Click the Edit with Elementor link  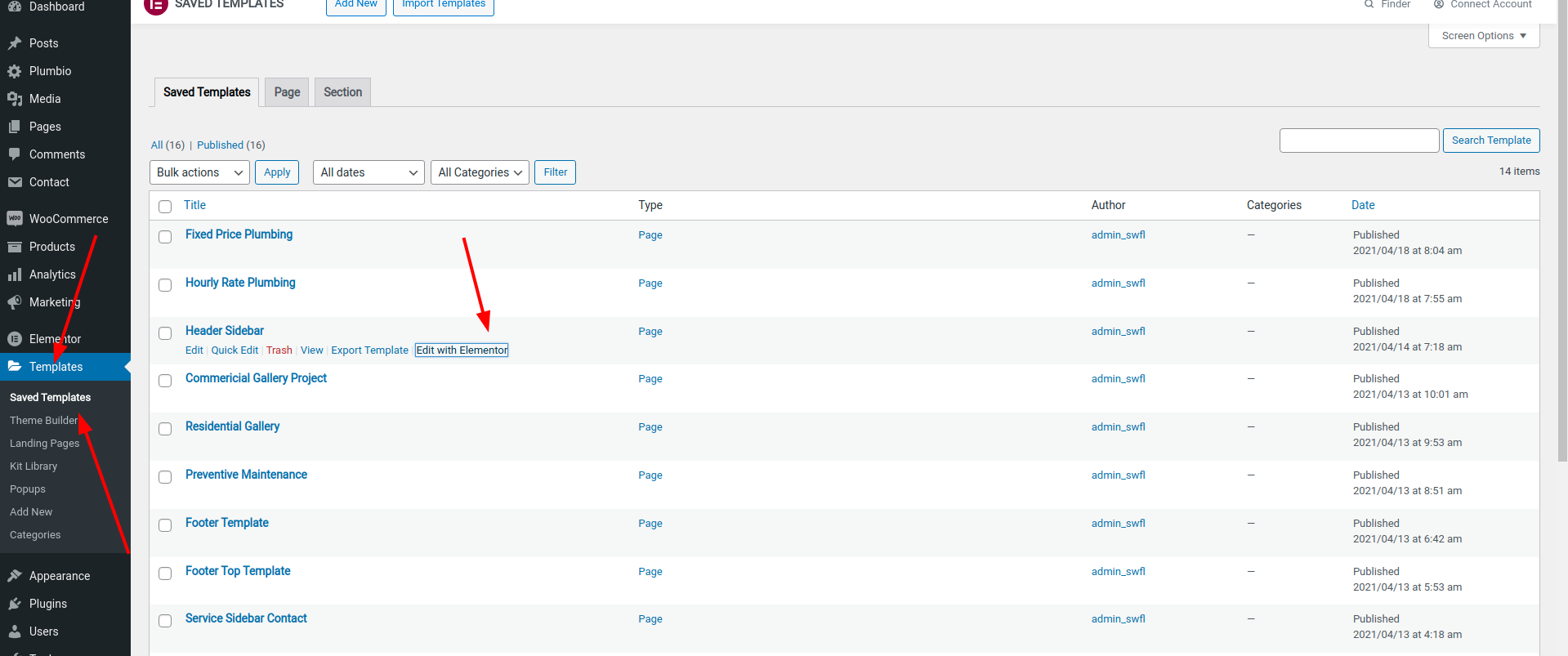tap(462, 350)
